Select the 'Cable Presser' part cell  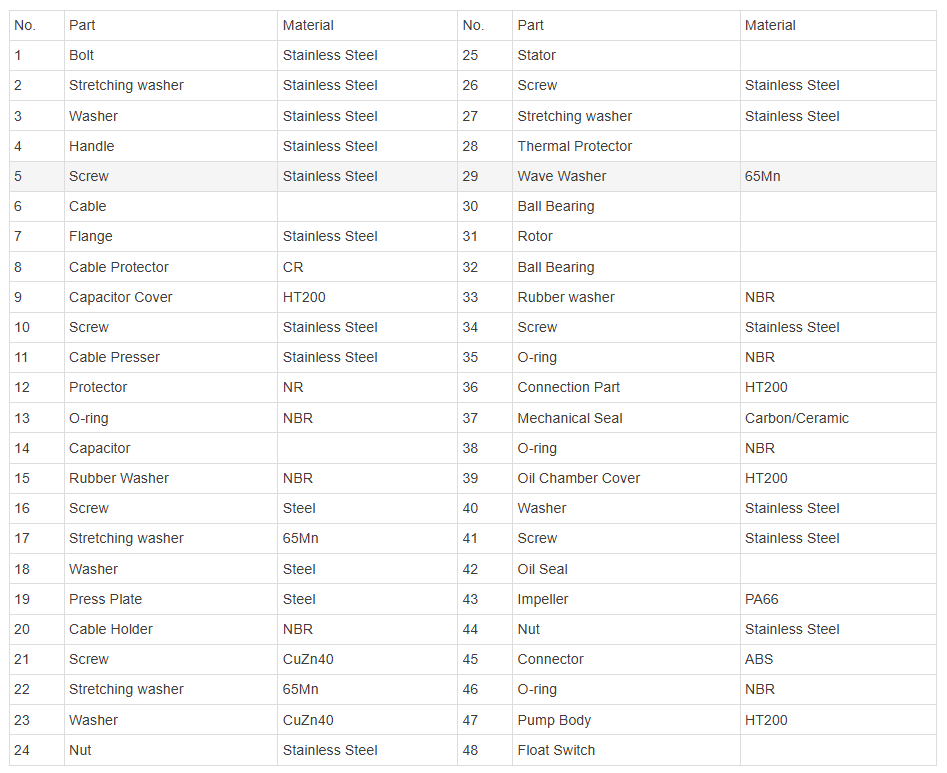pyautogui.click(x=171, y=358)
